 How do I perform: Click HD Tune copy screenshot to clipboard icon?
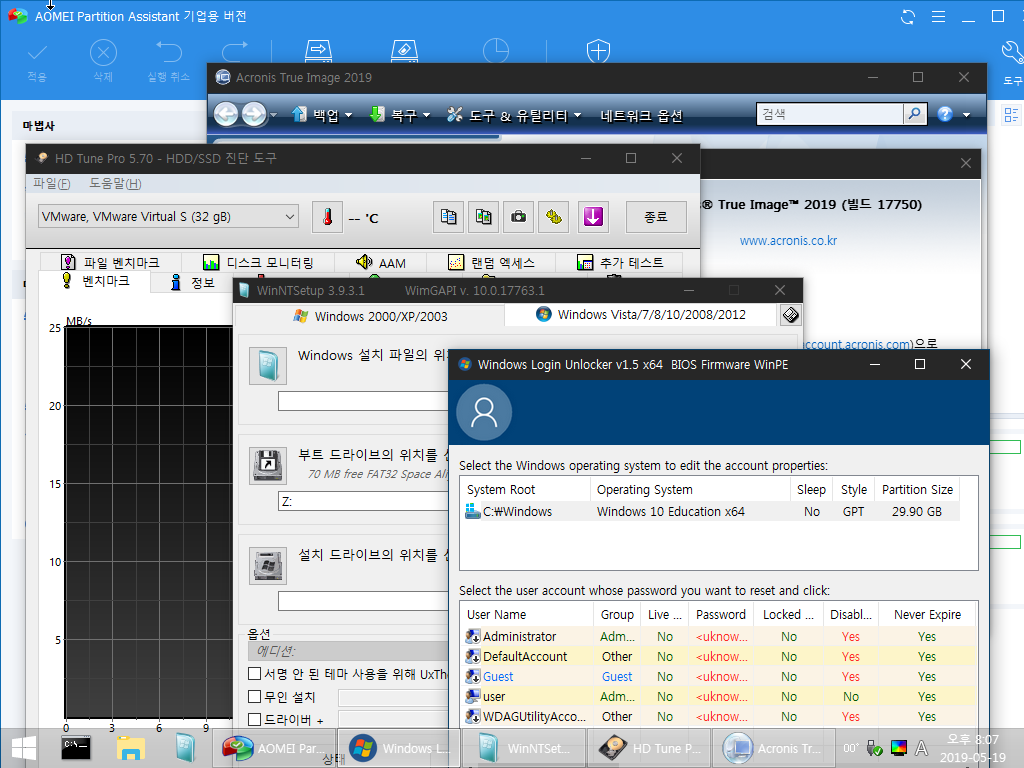click(483, 217)
